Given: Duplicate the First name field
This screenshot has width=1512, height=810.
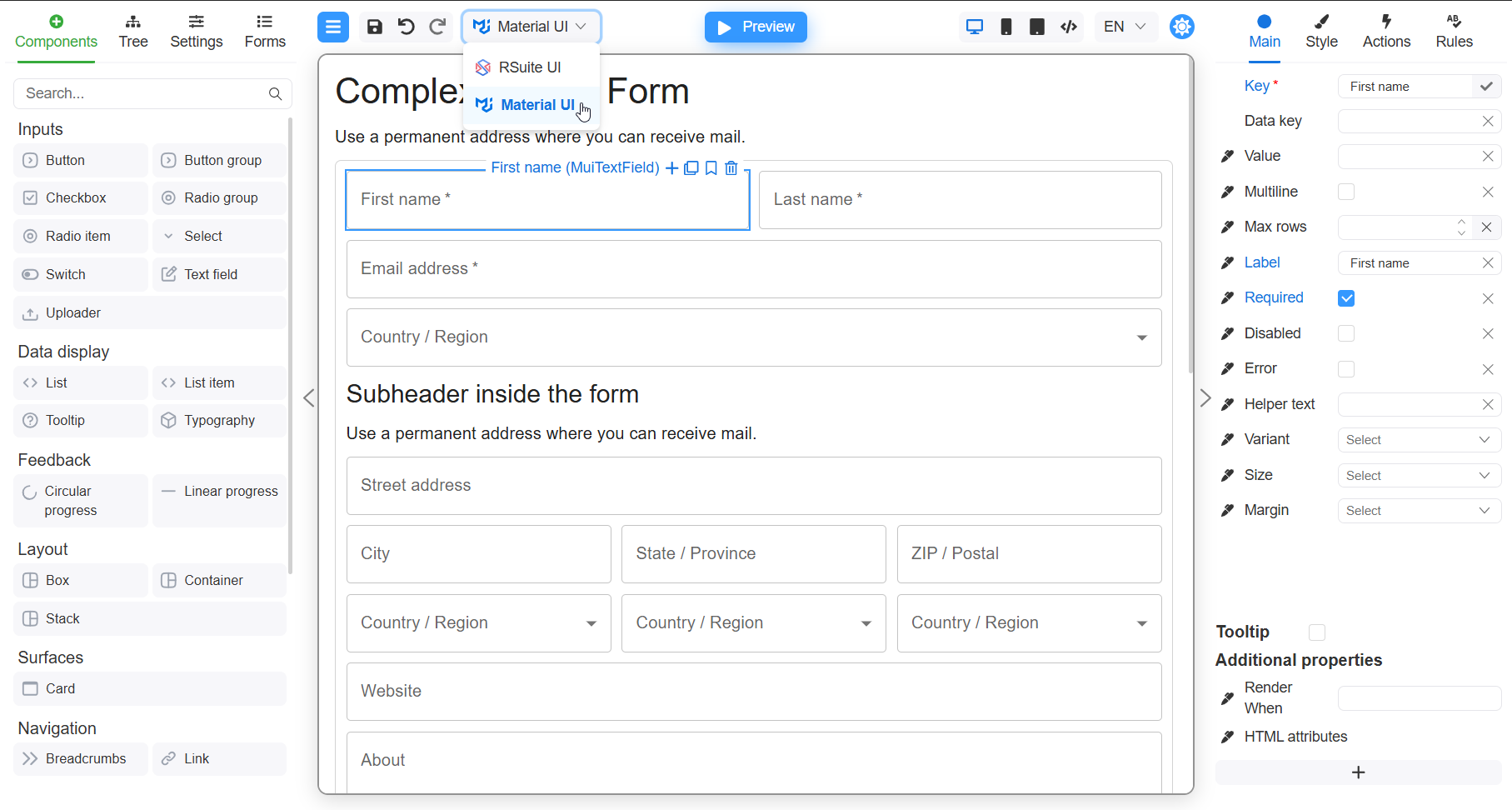Looking at the screenshot, I should (691, 168).
